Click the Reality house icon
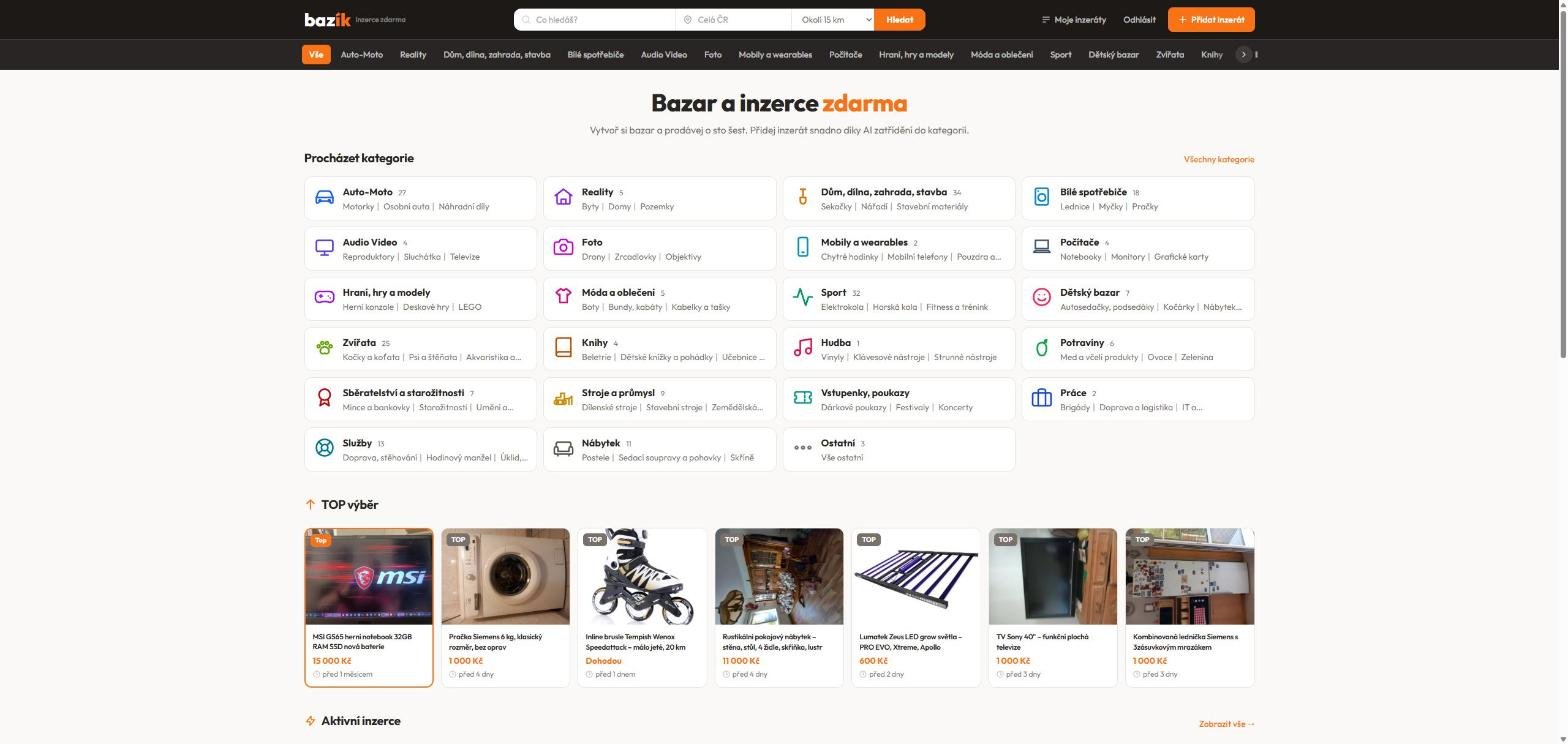1568x744 pixels. [x=563, y=197]
